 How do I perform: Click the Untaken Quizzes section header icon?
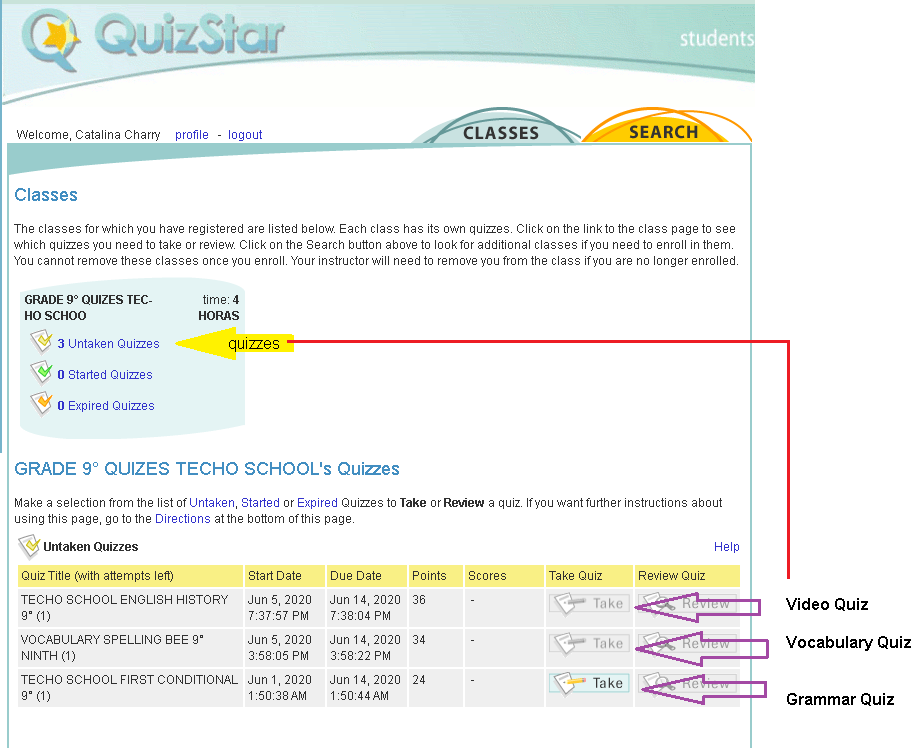click(29, 546)
